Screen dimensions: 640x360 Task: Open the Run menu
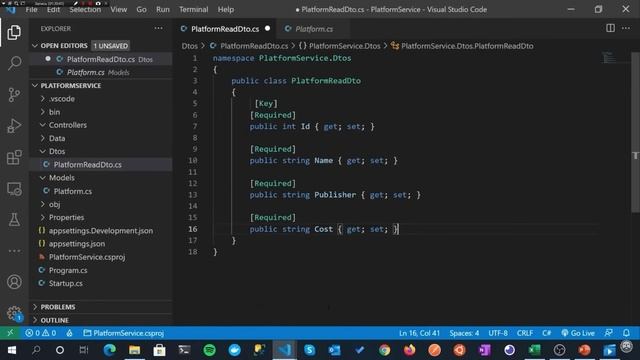162,9
